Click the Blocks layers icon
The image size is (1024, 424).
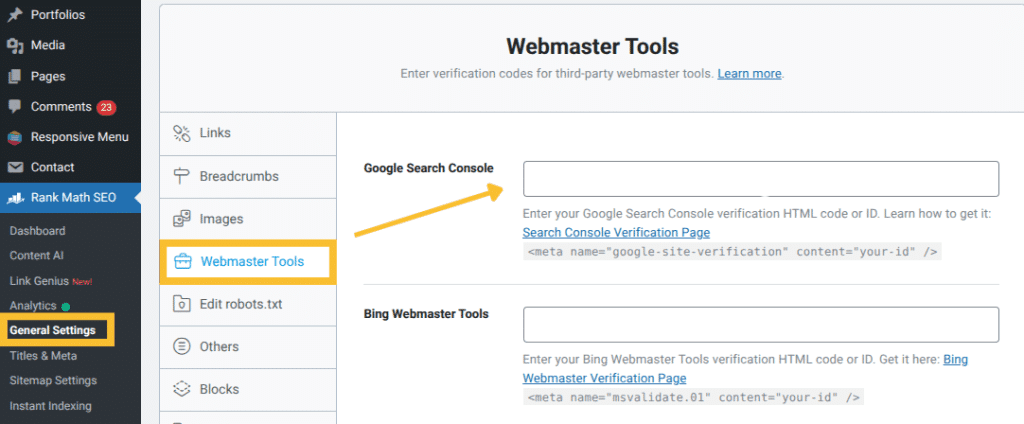[x=181, y=389]
